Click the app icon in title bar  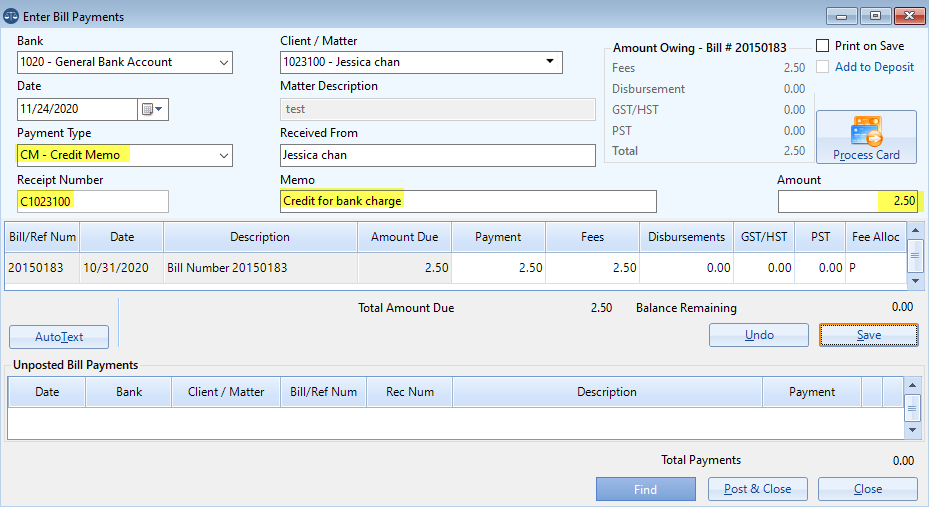[x=11, y=16]
